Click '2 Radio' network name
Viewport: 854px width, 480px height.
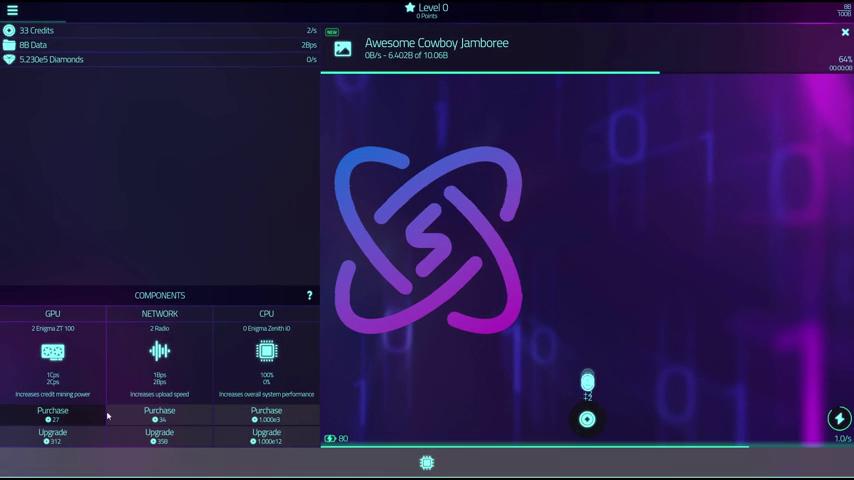[x=160, y=329]
